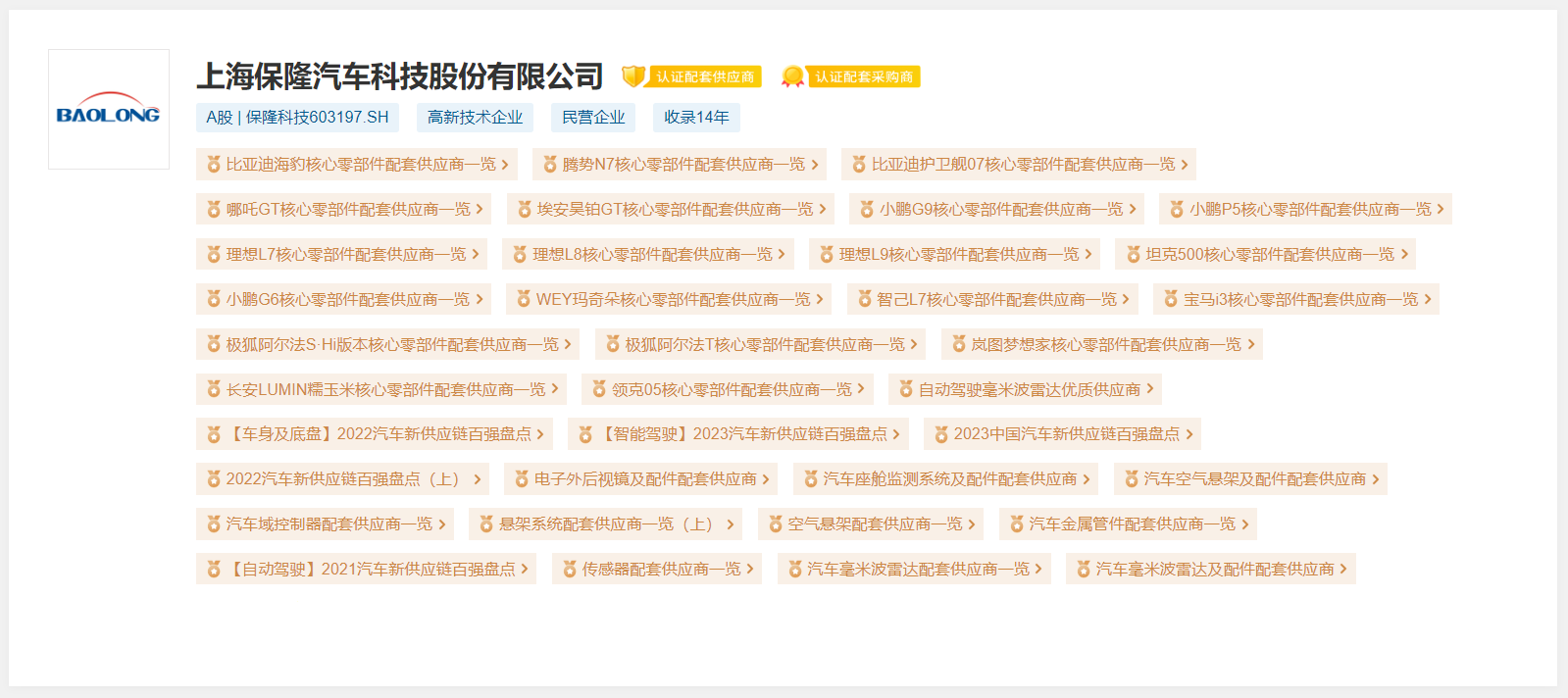Click the chevron after 小鹏G9核心零部件配套供应商一览

[1133, 209]
